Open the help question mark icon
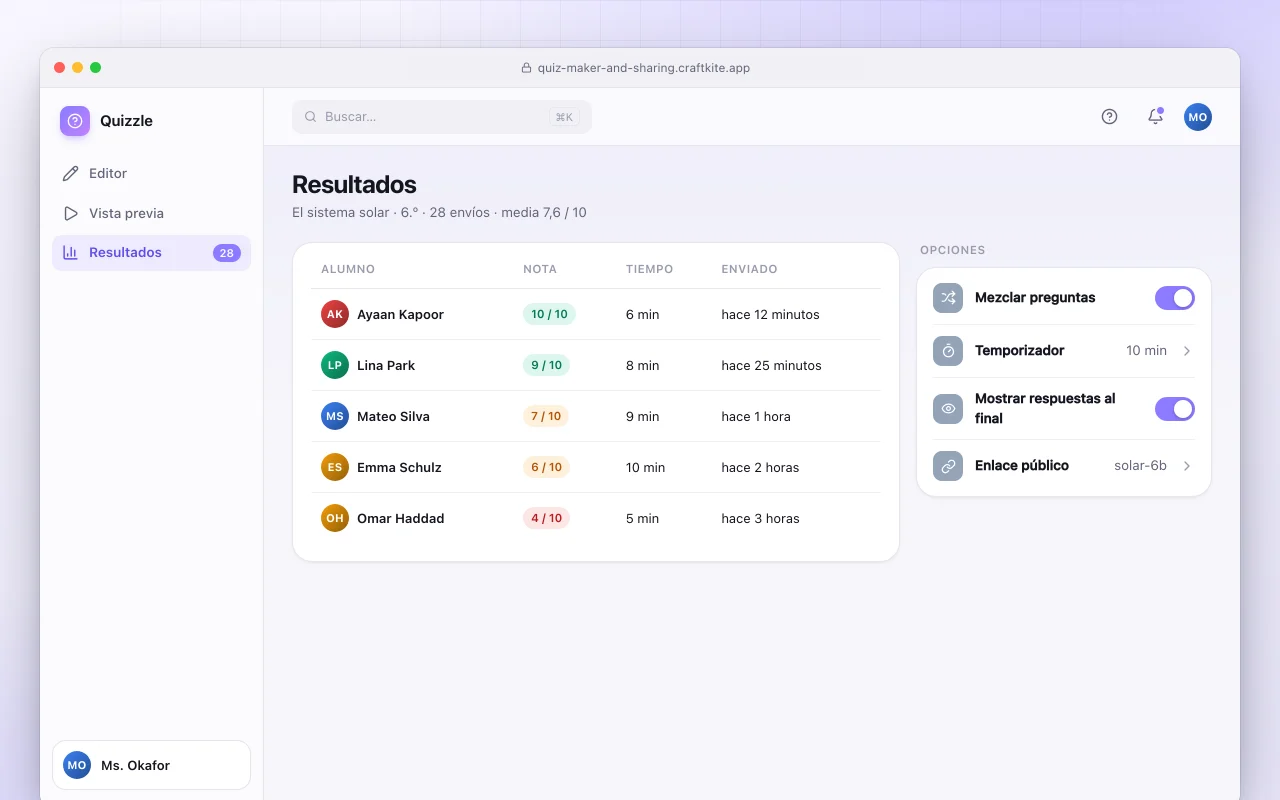1280x800 pixels. pyautogui.click(x=1109, y=117)
